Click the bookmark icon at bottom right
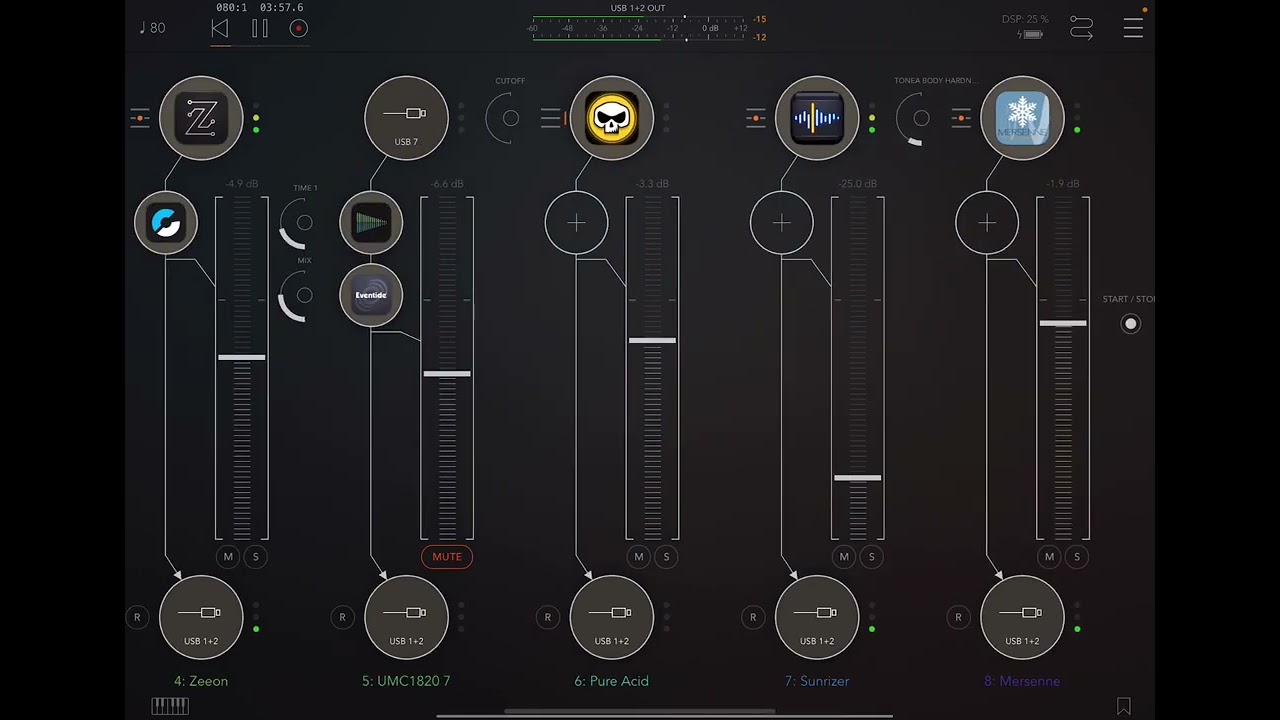The width and height of the screenshot is (1280, 720). pos(1124,707)
